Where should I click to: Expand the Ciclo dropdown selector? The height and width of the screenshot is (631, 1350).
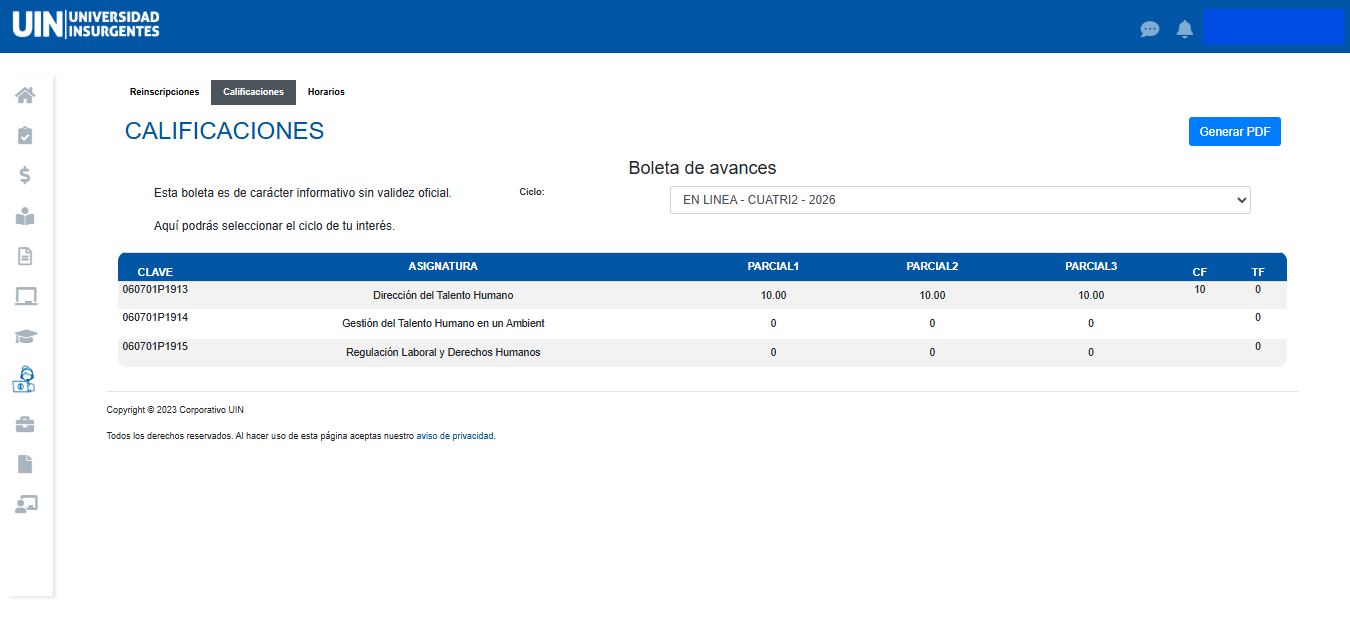(960, 200)
